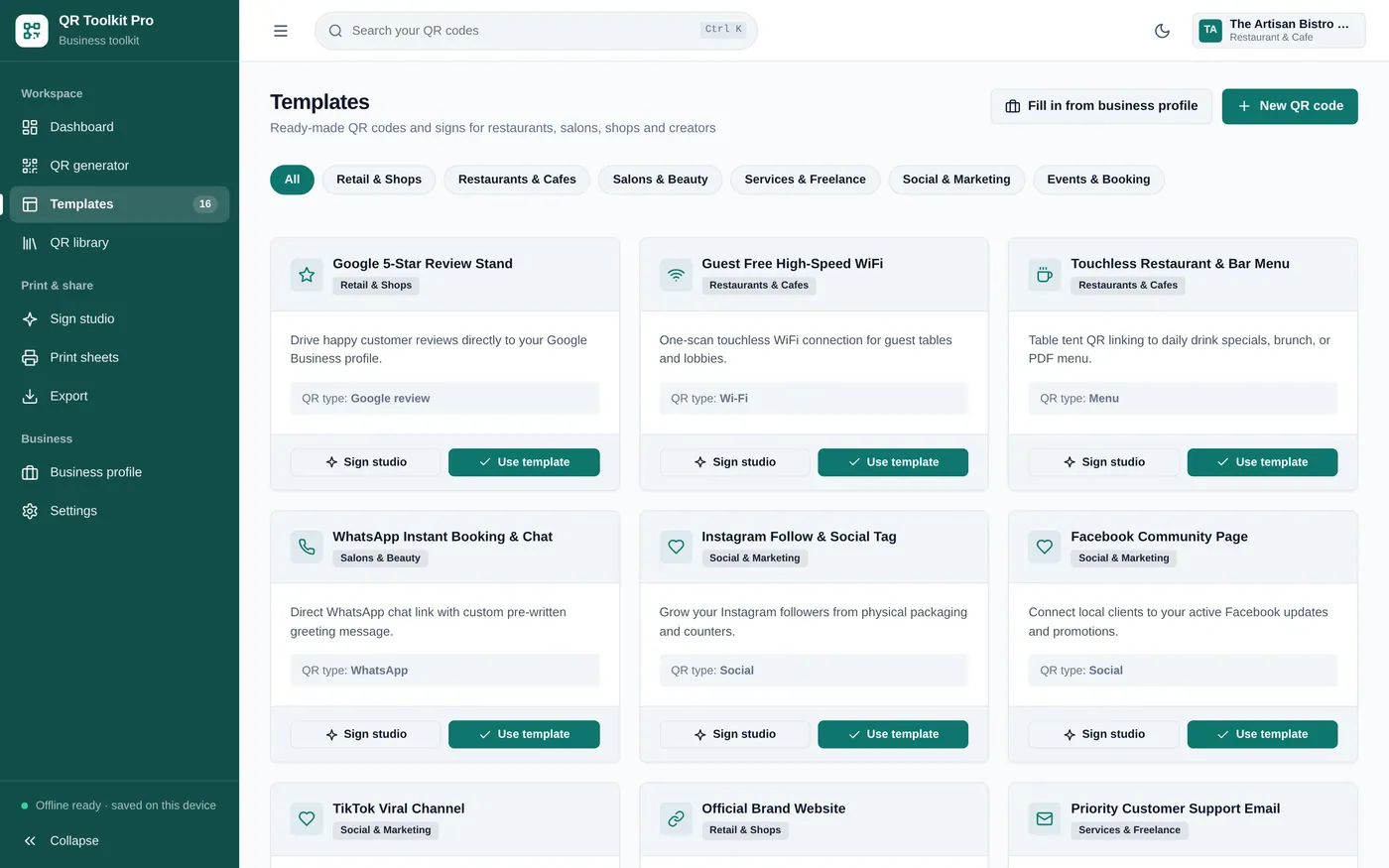This screenshot has height=868, width=1389.
Task: Filter templates by Events & Booking
Action: click(1098, 180)
